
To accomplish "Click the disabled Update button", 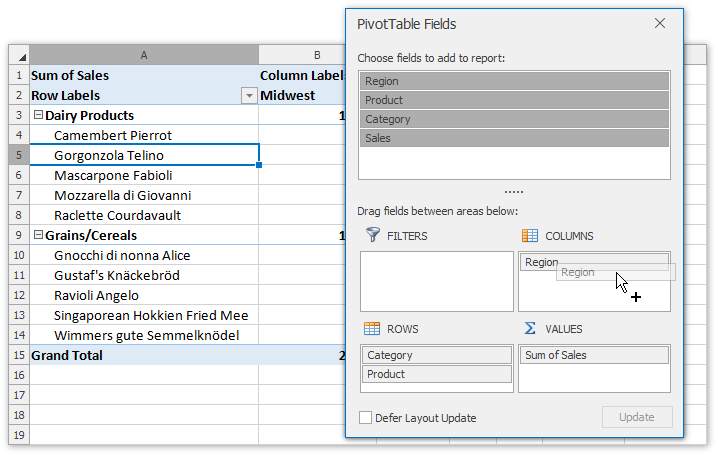I will [637, 417].
